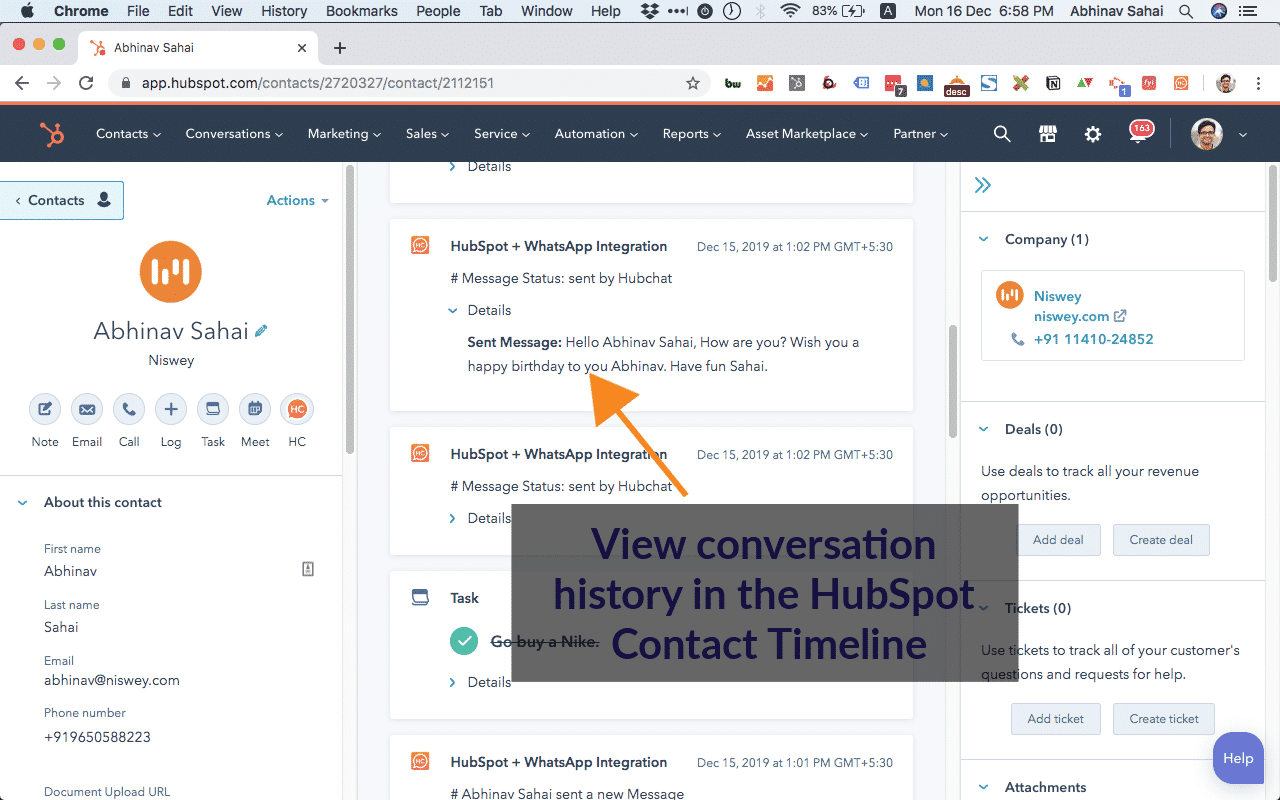
Task: Bookmark this page with the star icon
Action: click(x=693, y=83)
